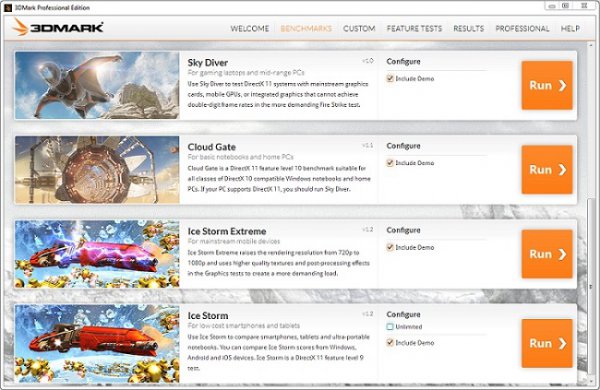This screenshot has height=390, width=600.
Task: Open the Welcome tab
Action: pos(249,28)
